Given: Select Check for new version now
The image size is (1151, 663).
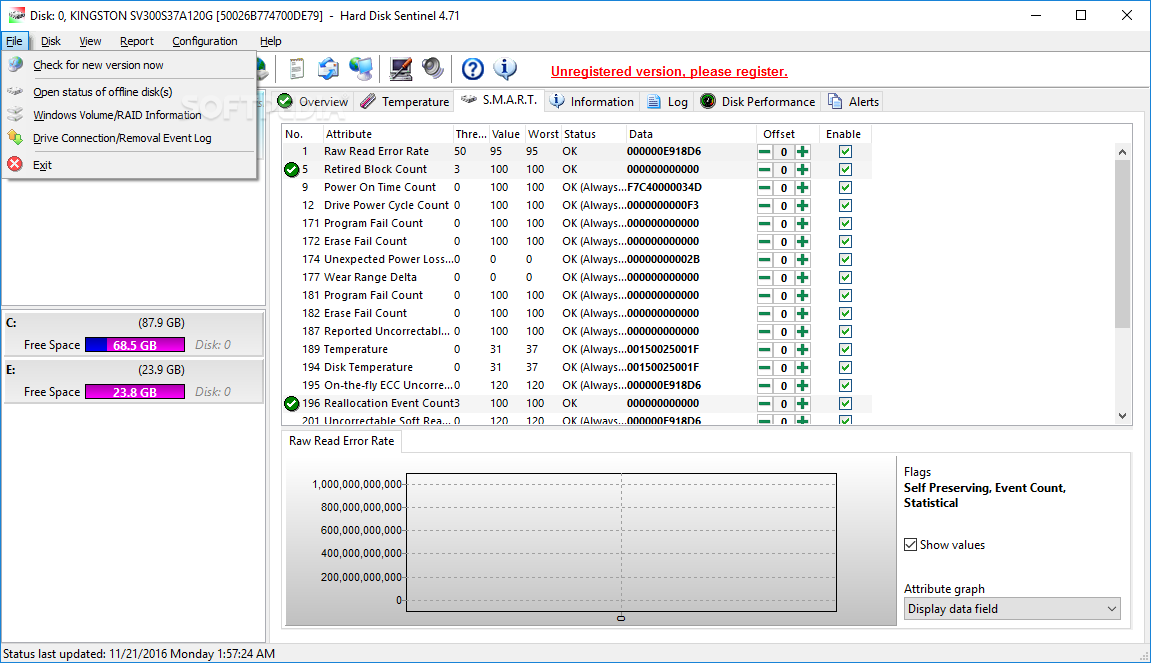Looking at the screenshot, I should (x=130, y=65).
